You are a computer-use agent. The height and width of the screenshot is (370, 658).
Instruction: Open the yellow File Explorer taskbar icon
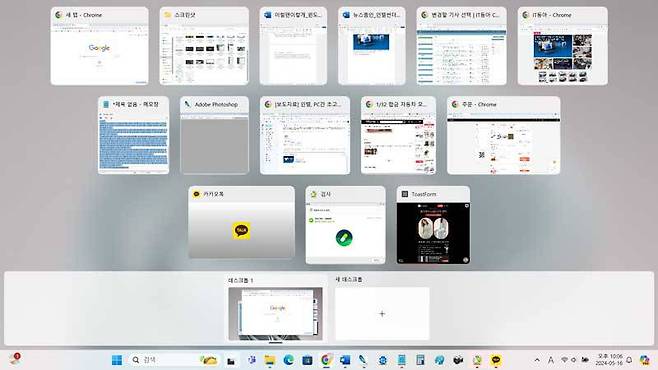pos(269,360)
